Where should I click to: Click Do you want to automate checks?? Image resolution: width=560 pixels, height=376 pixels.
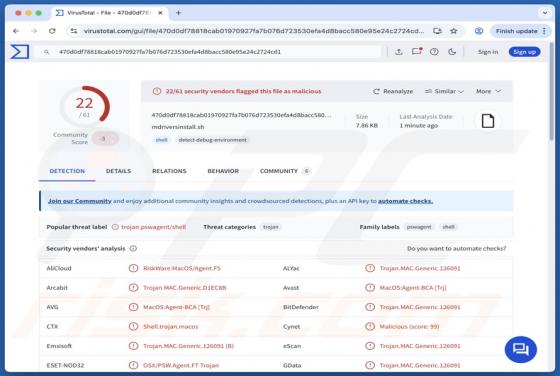(x=456, y=249)
